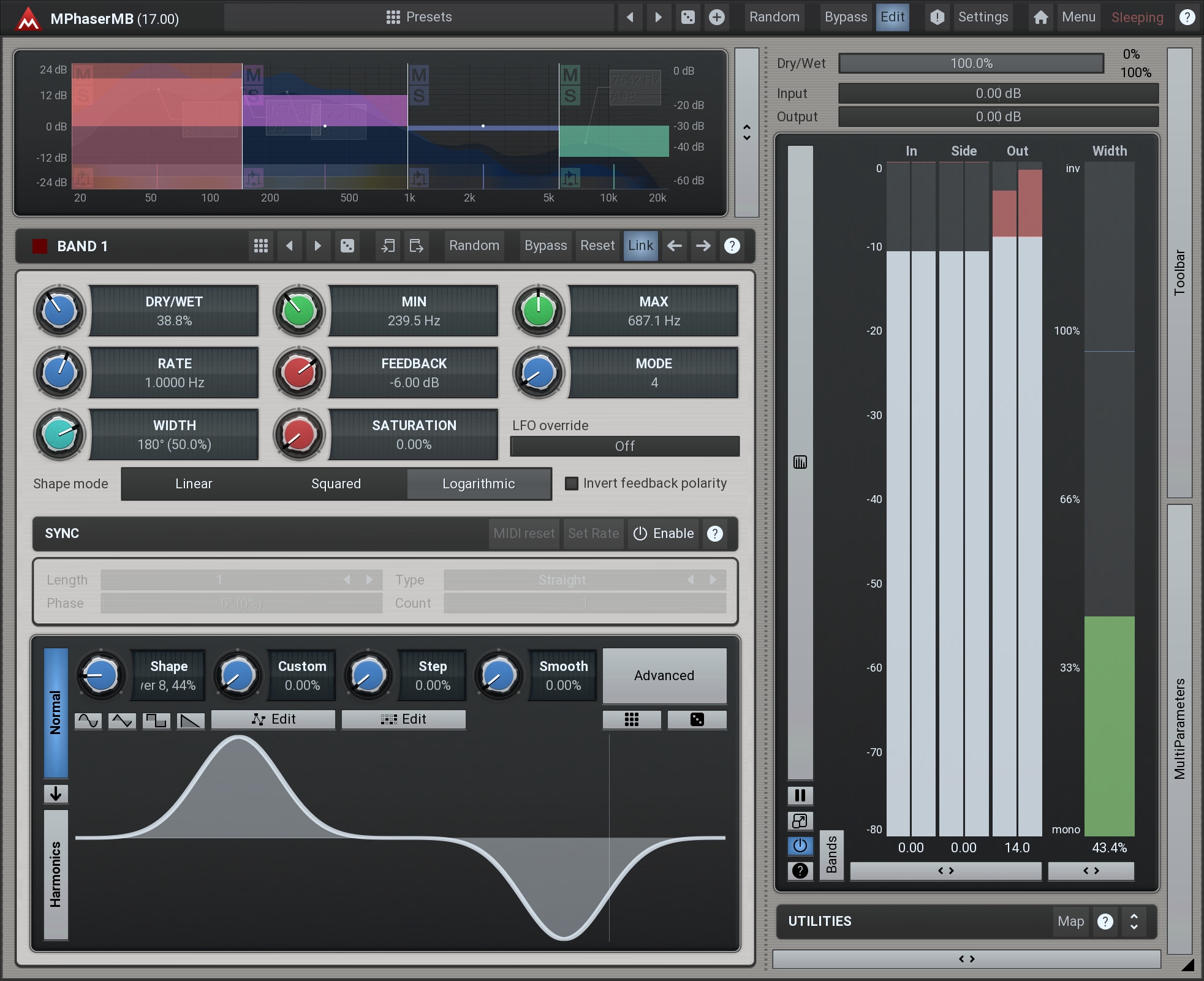
Task: Expand the spectrum graph with the up-down chevron
Action: pos(746,132)
